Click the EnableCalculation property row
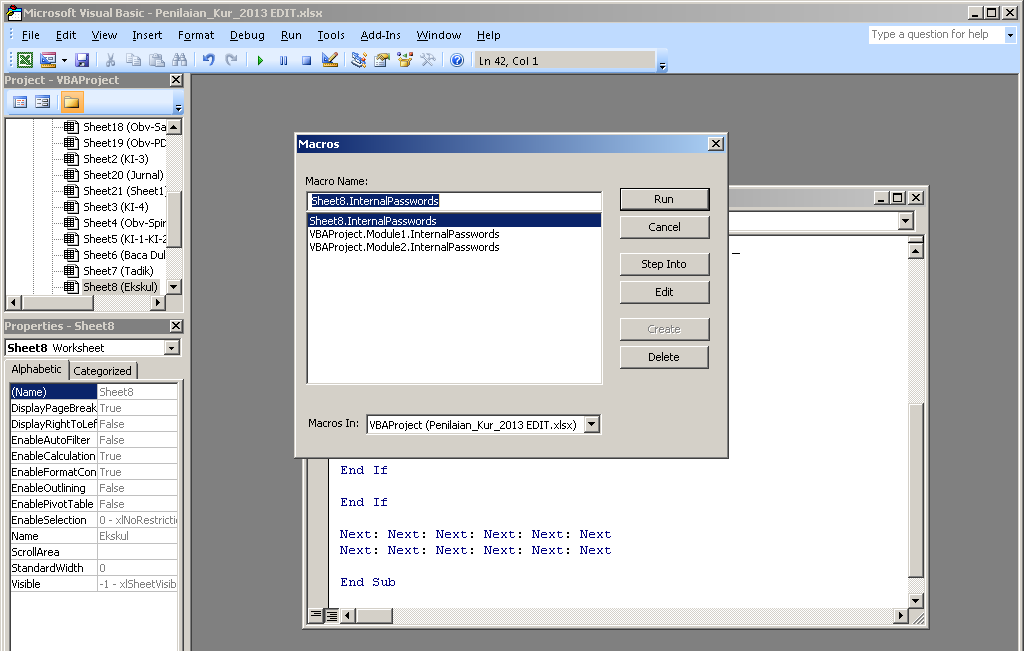Viewport: 1024px width, 651px height. pyautogui.click(x=93, y=456)
